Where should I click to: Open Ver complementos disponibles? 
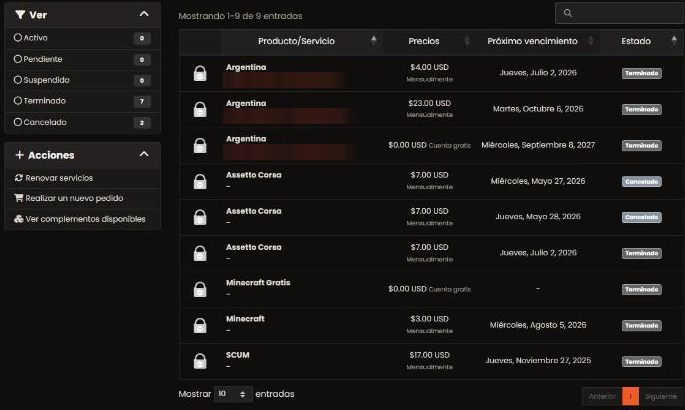85,219
